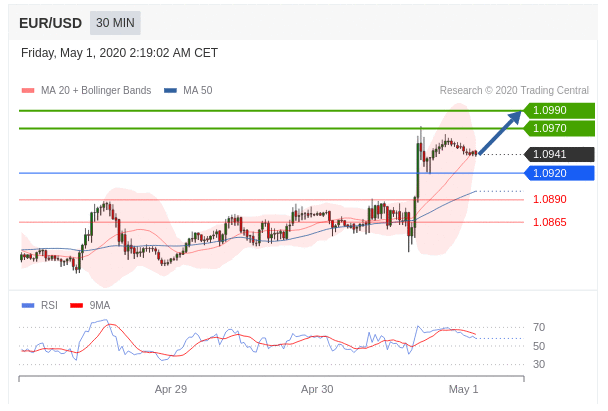
Task: Click the date 'Friday, May 1, 2020 2:19:02 AM CET'
Action: pos(119,53)
